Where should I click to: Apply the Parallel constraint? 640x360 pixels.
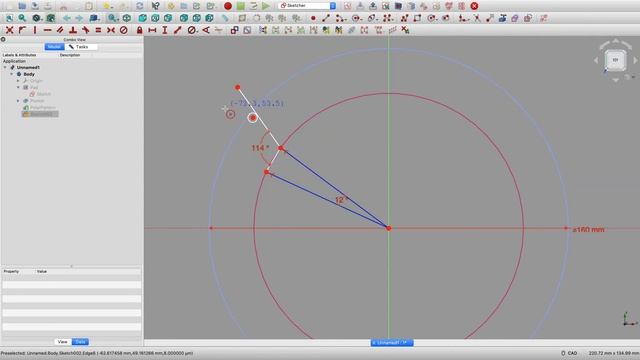60,30
